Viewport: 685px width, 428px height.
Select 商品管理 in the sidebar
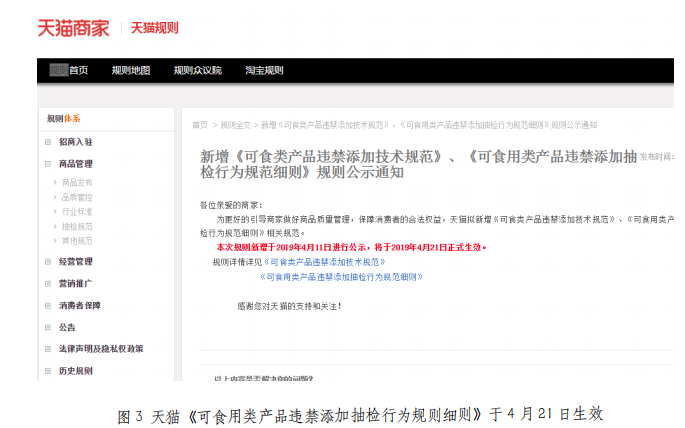76,164
